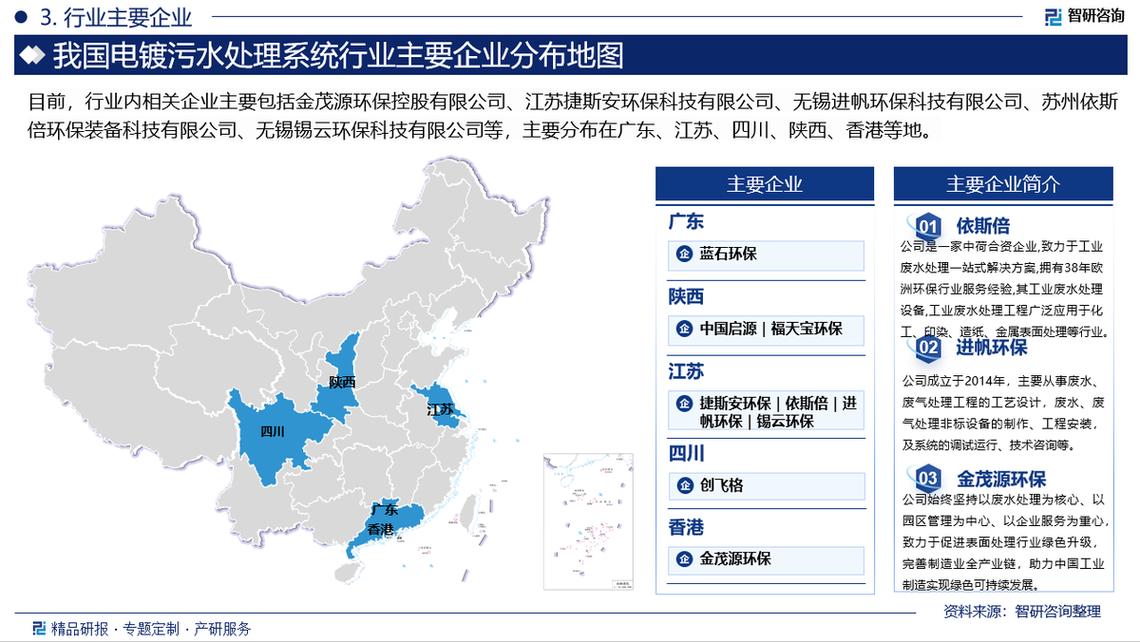
Task: Click the 01 number badge for 依斯倍
Action: point(927,227)
